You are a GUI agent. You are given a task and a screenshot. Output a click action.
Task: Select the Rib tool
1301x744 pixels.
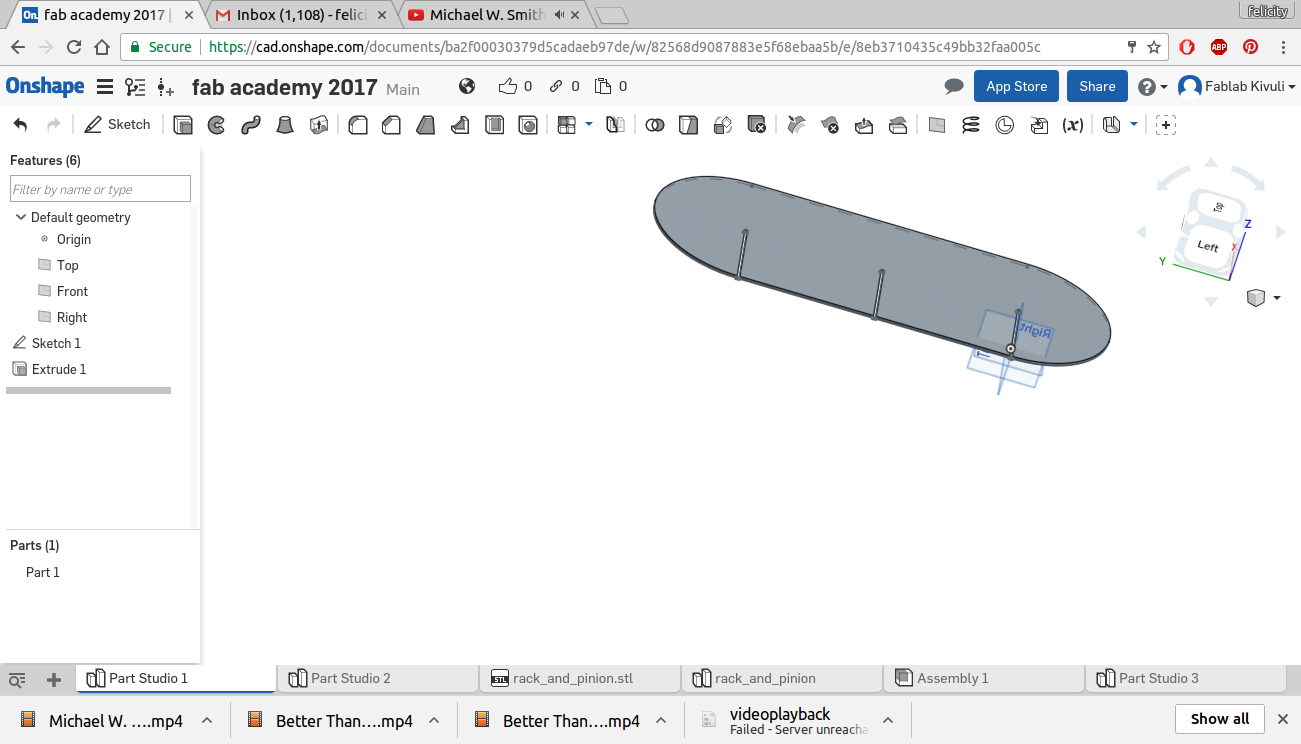(x=460, y=125)
